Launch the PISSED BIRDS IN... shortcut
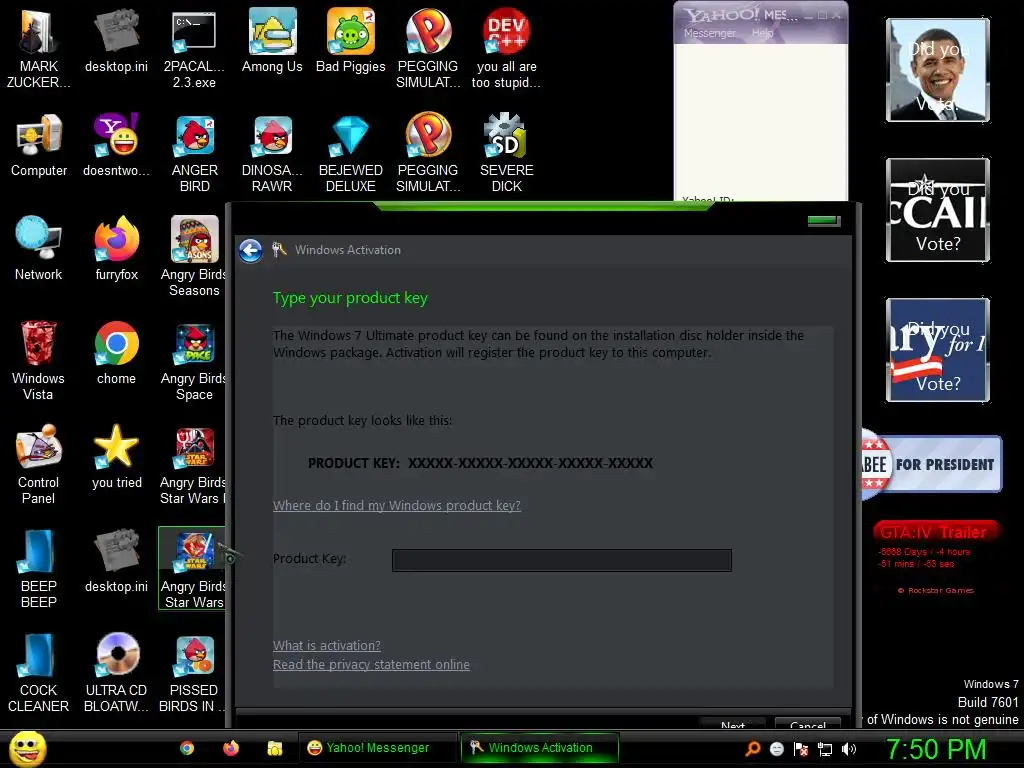 (193, 672)
